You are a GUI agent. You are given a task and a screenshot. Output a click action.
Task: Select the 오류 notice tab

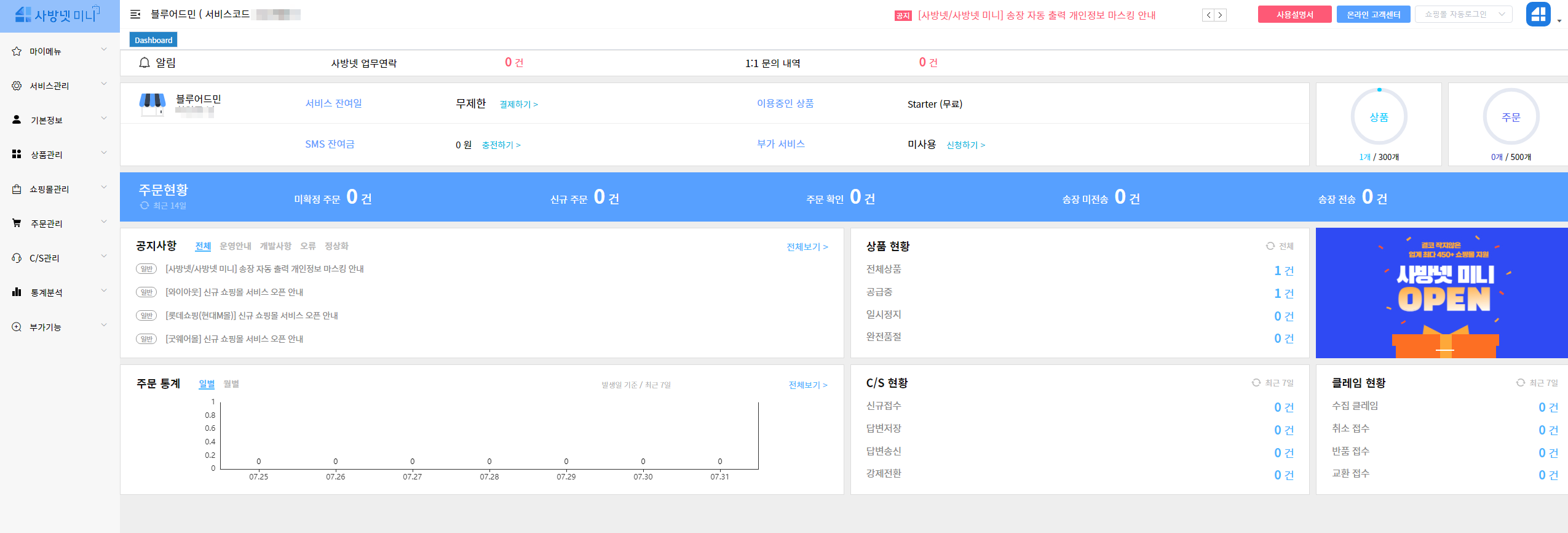[x=308, y=246]
